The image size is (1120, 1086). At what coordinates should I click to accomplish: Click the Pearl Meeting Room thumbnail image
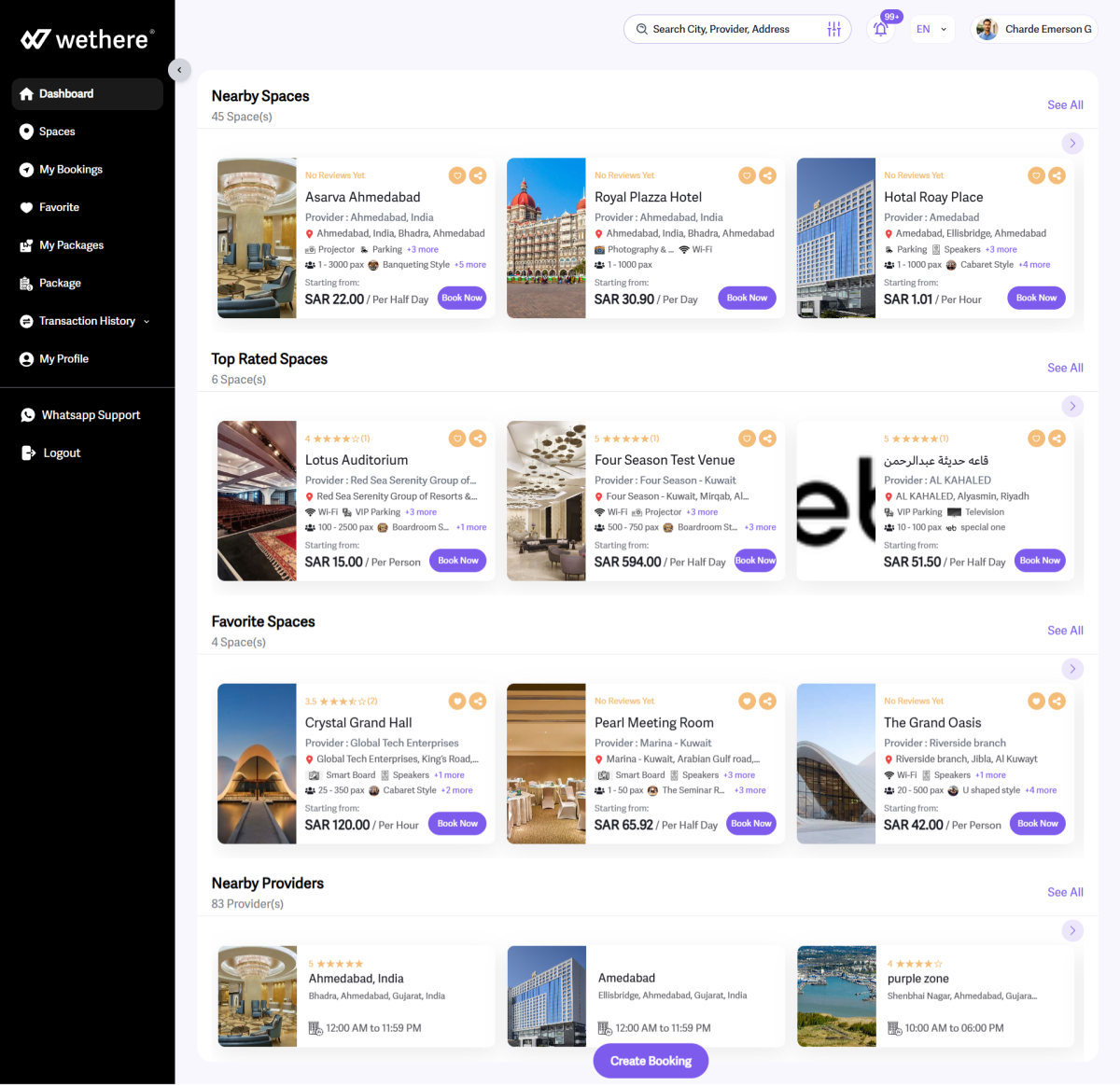546,763
